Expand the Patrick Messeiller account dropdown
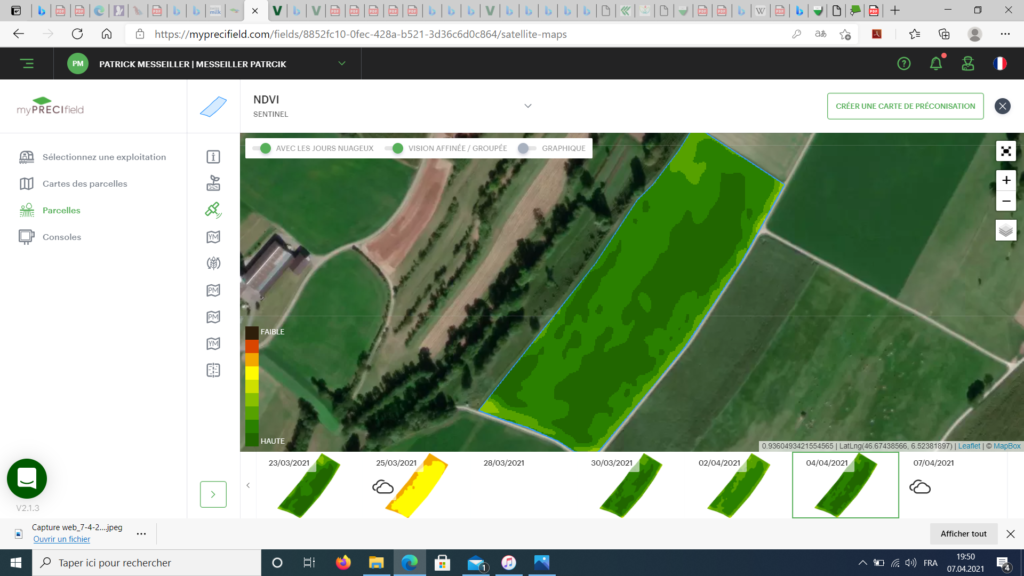This screenshot has width=1024, height=576. pyautogui.click(x=342, y=63)
